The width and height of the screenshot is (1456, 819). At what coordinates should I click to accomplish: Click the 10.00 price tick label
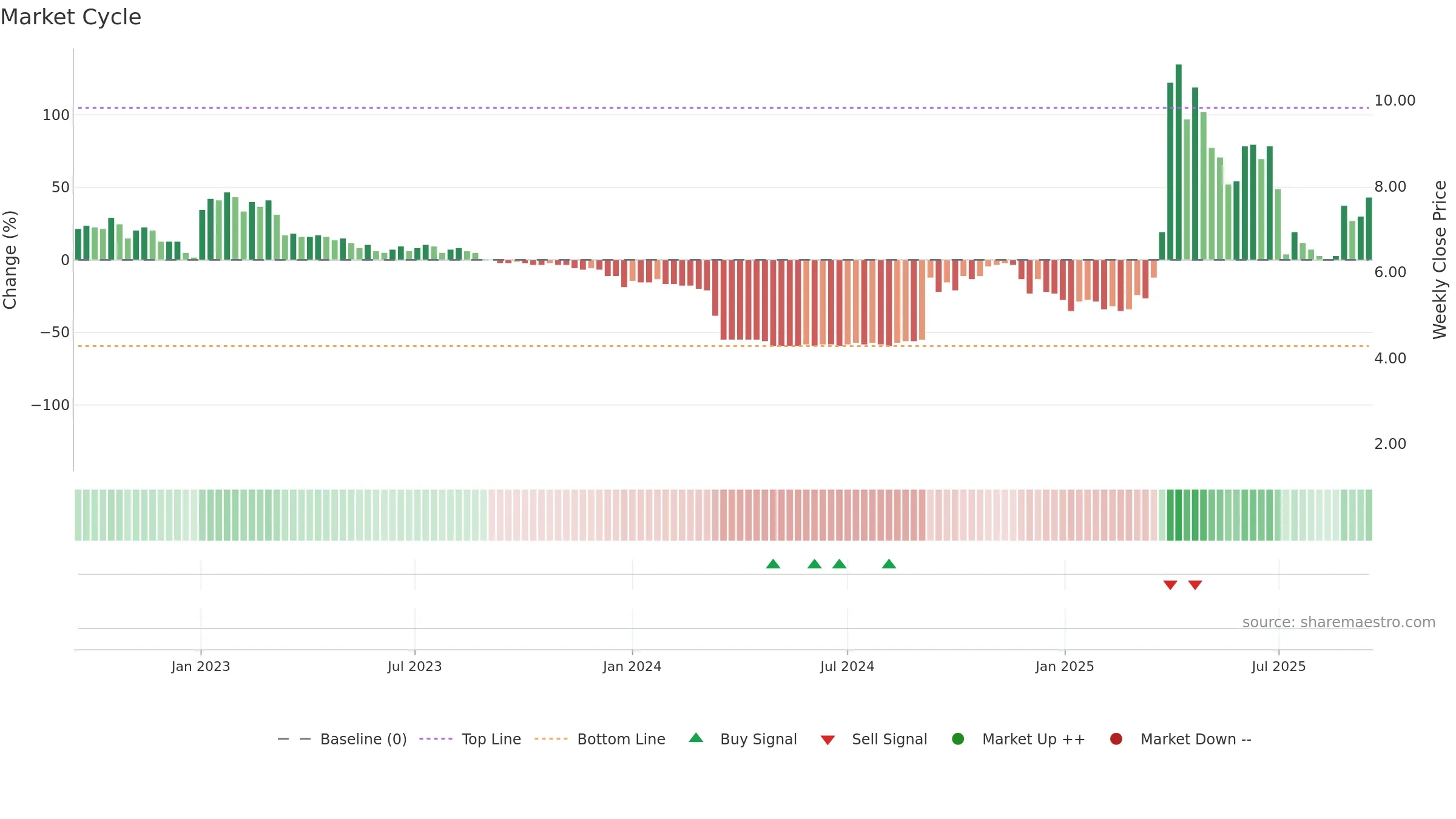coord(1395,101)
